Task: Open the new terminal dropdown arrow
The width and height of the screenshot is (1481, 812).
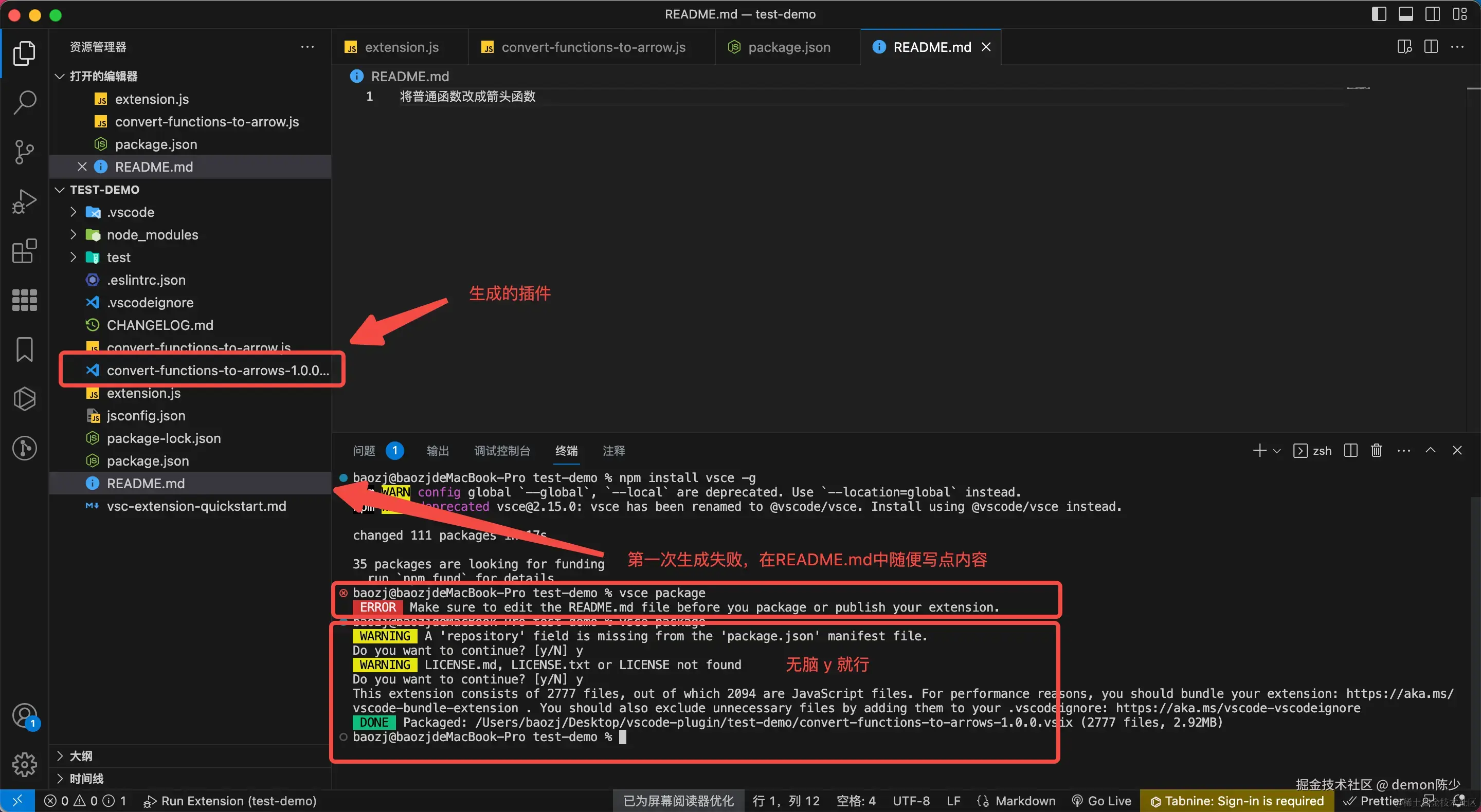Action: pos(1277,451)
